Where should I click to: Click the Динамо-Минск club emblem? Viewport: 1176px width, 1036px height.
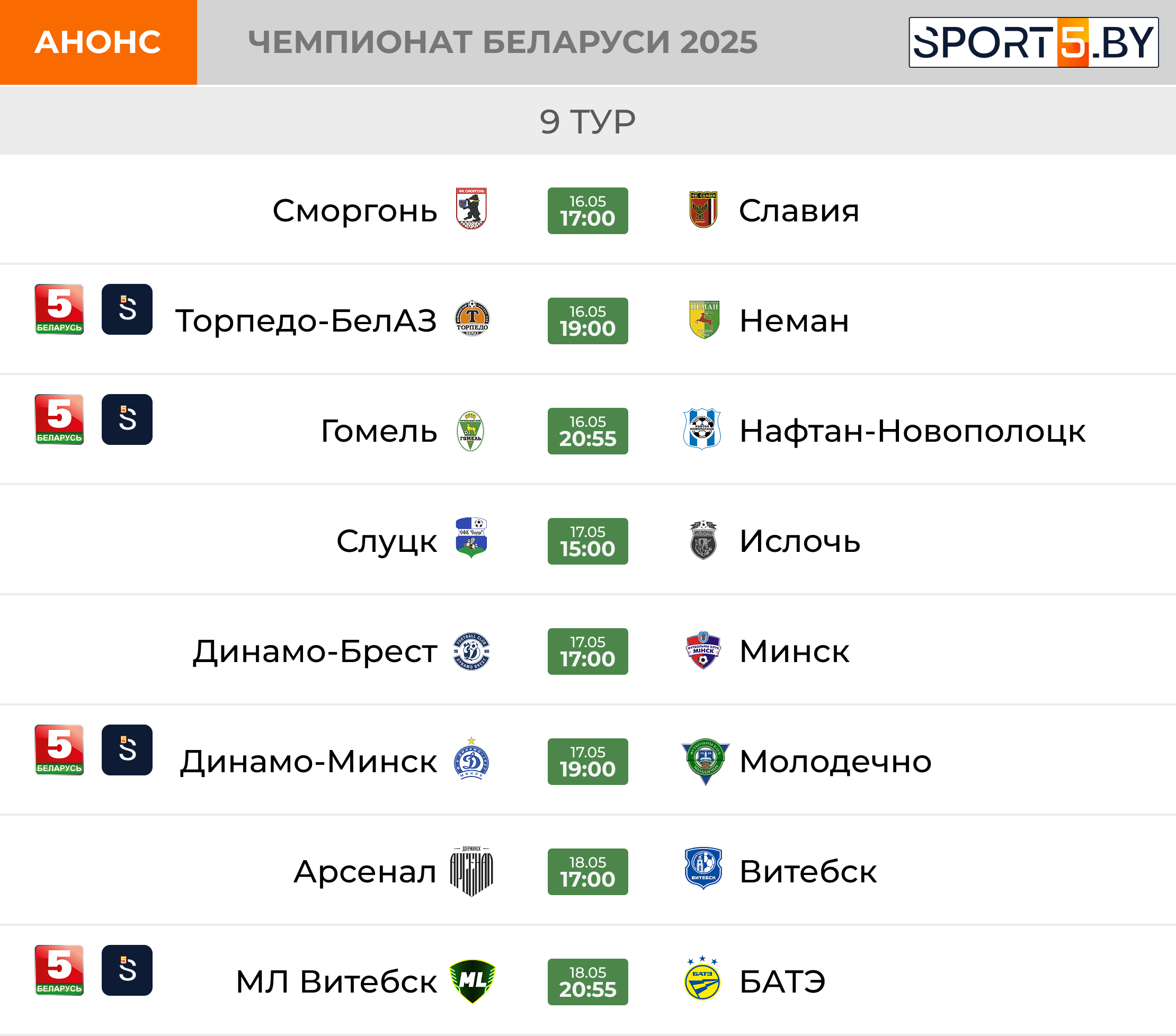pos(471,759)
